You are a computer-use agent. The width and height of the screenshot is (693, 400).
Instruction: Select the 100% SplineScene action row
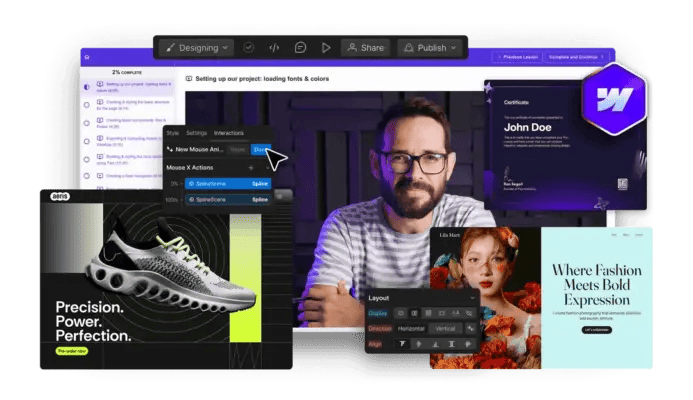point(228,200)
